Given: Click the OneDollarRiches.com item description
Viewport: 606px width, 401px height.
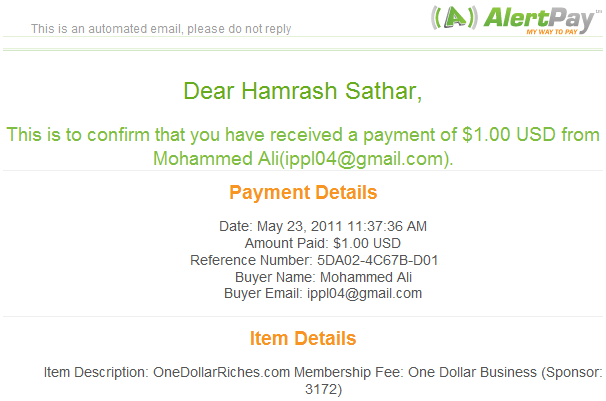Looking at the screenshot, I should pyautogui.click(x=221, y=372).
